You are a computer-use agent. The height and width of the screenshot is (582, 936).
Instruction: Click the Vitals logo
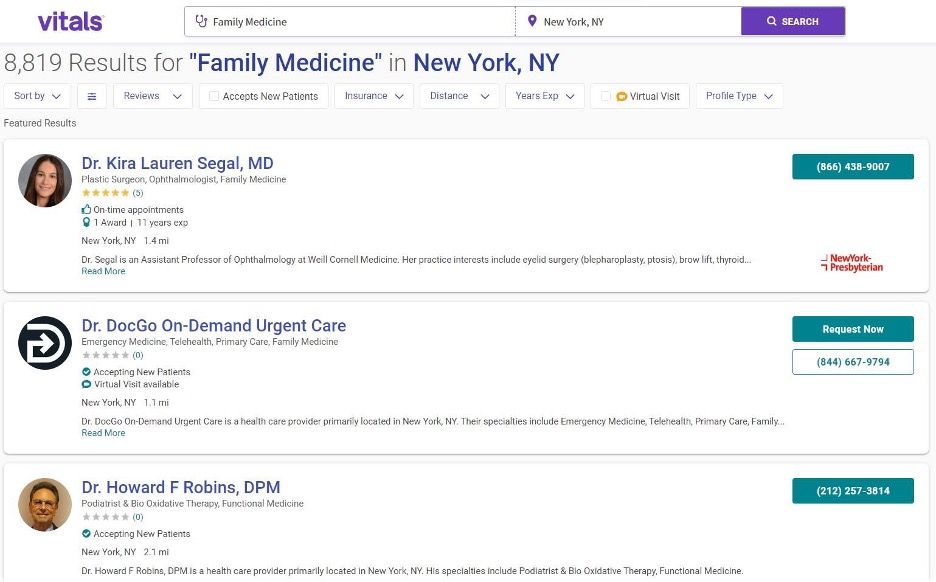(x=70, y=21)
